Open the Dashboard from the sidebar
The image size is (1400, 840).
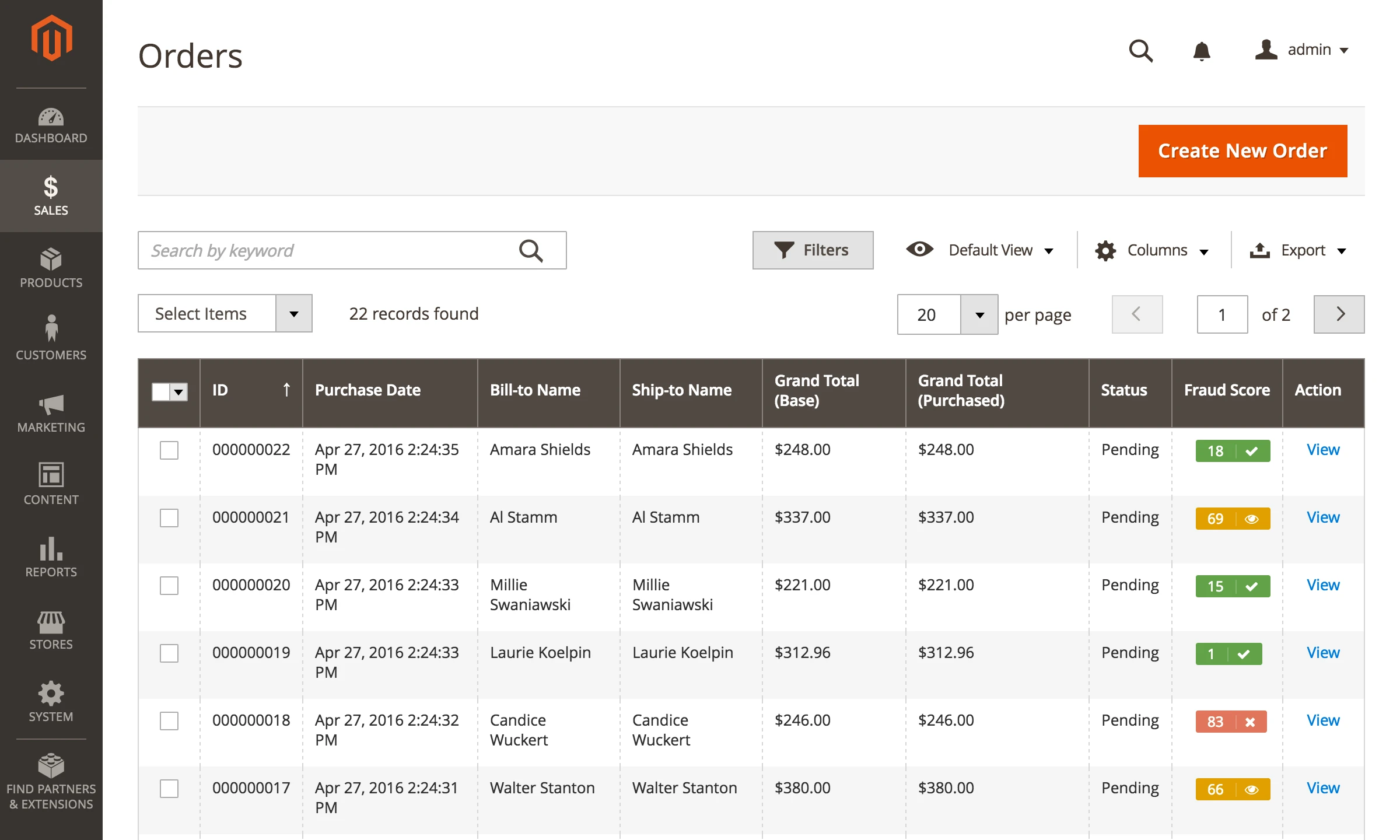point(51,124)
